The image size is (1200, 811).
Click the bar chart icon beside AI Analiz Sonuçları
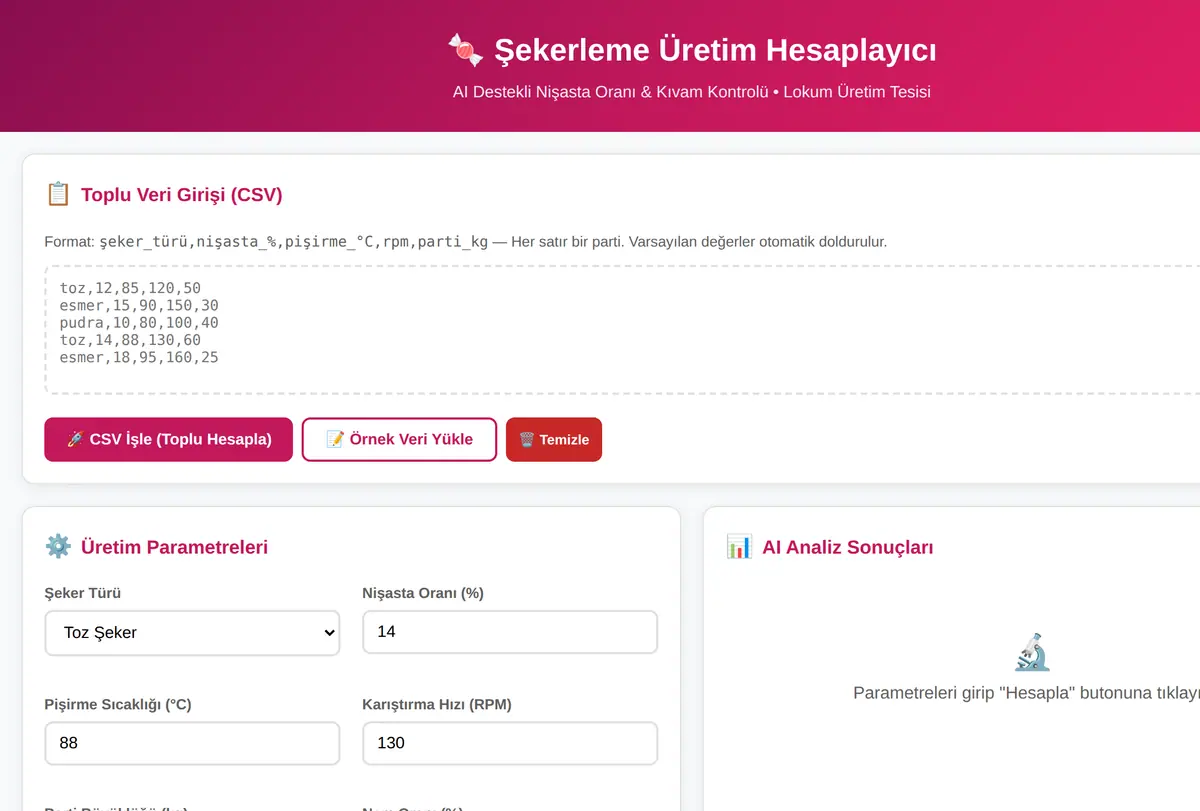(x=739, y=546)
